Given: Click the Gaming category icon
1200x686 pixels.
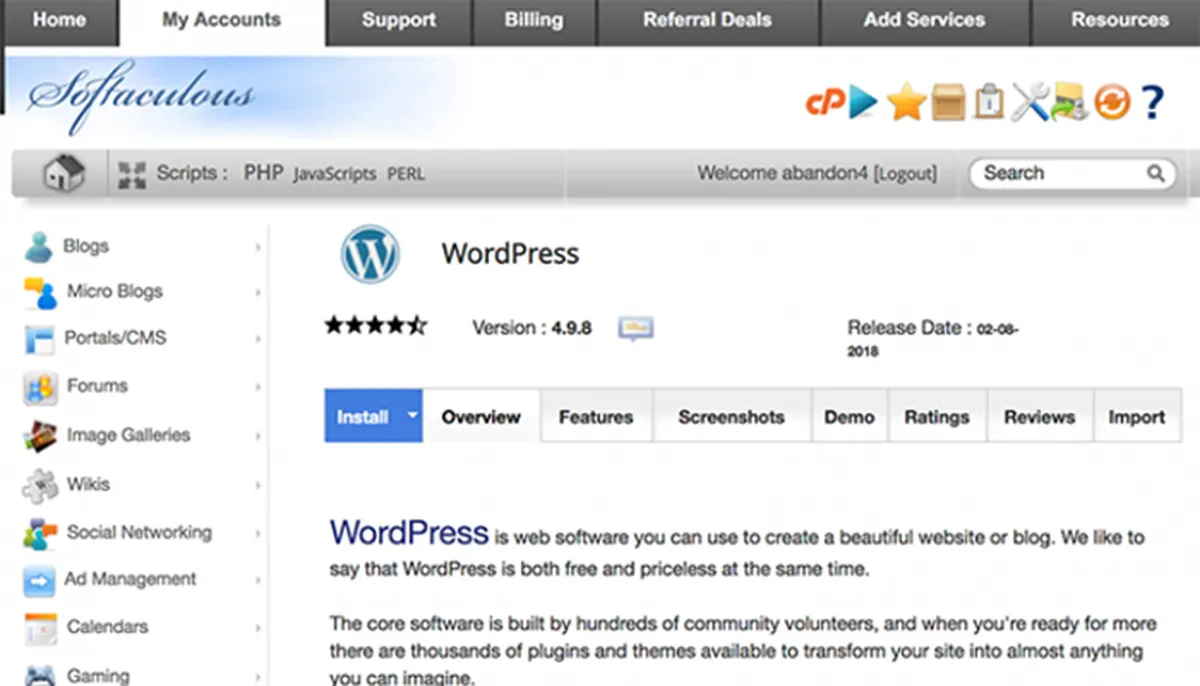Looking at the screenshot, I should point(39,675).
